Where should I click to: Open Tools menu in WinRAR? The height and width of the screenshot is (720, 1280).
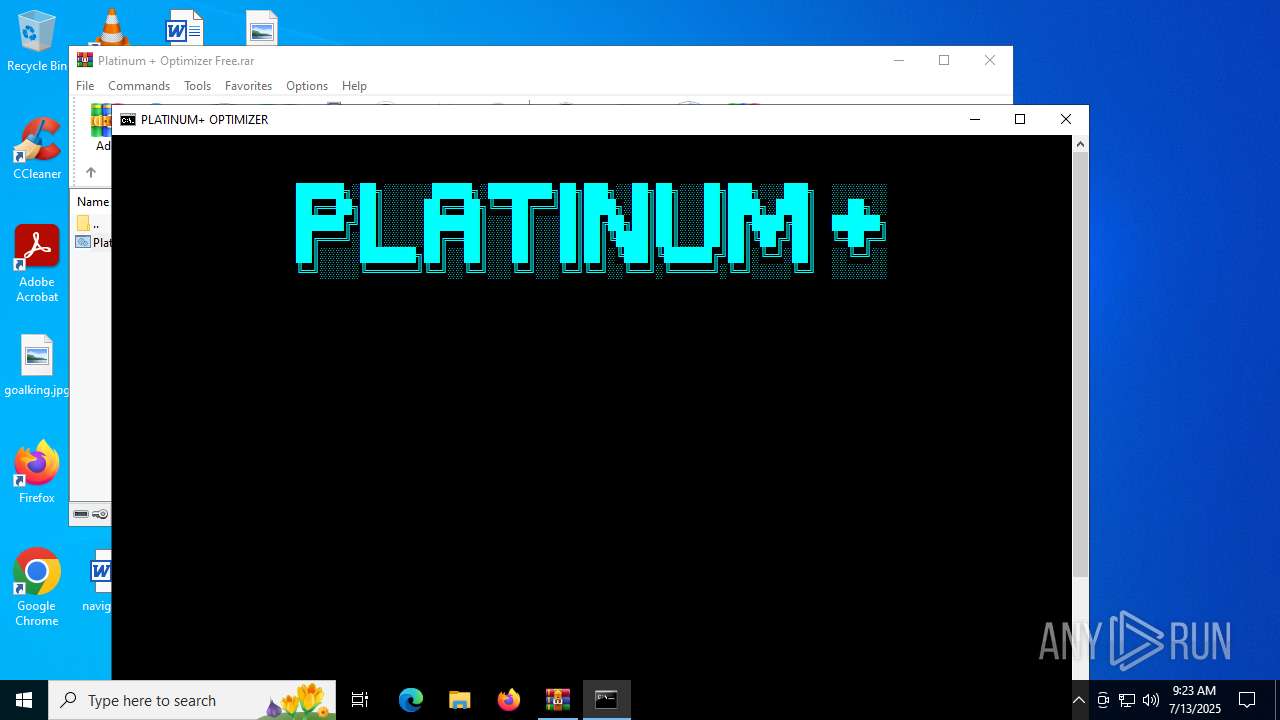click(197, 86)
